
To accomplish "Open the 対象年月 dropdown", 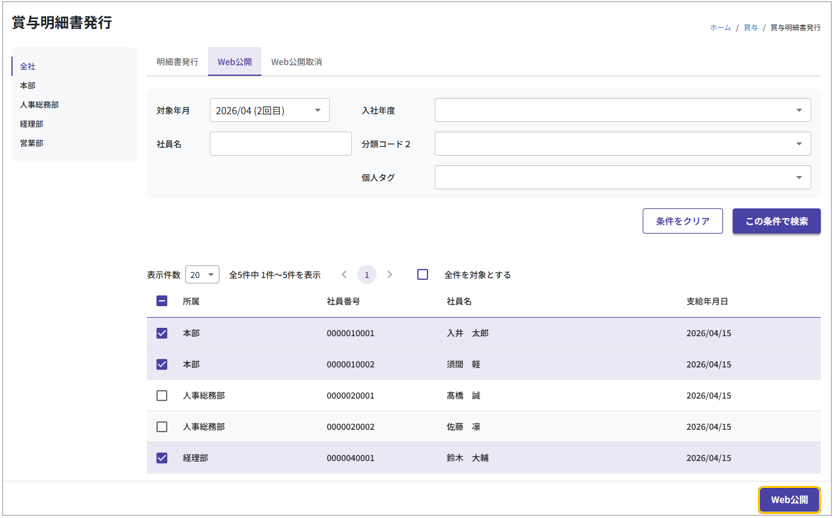I will [x=269, y=111].
